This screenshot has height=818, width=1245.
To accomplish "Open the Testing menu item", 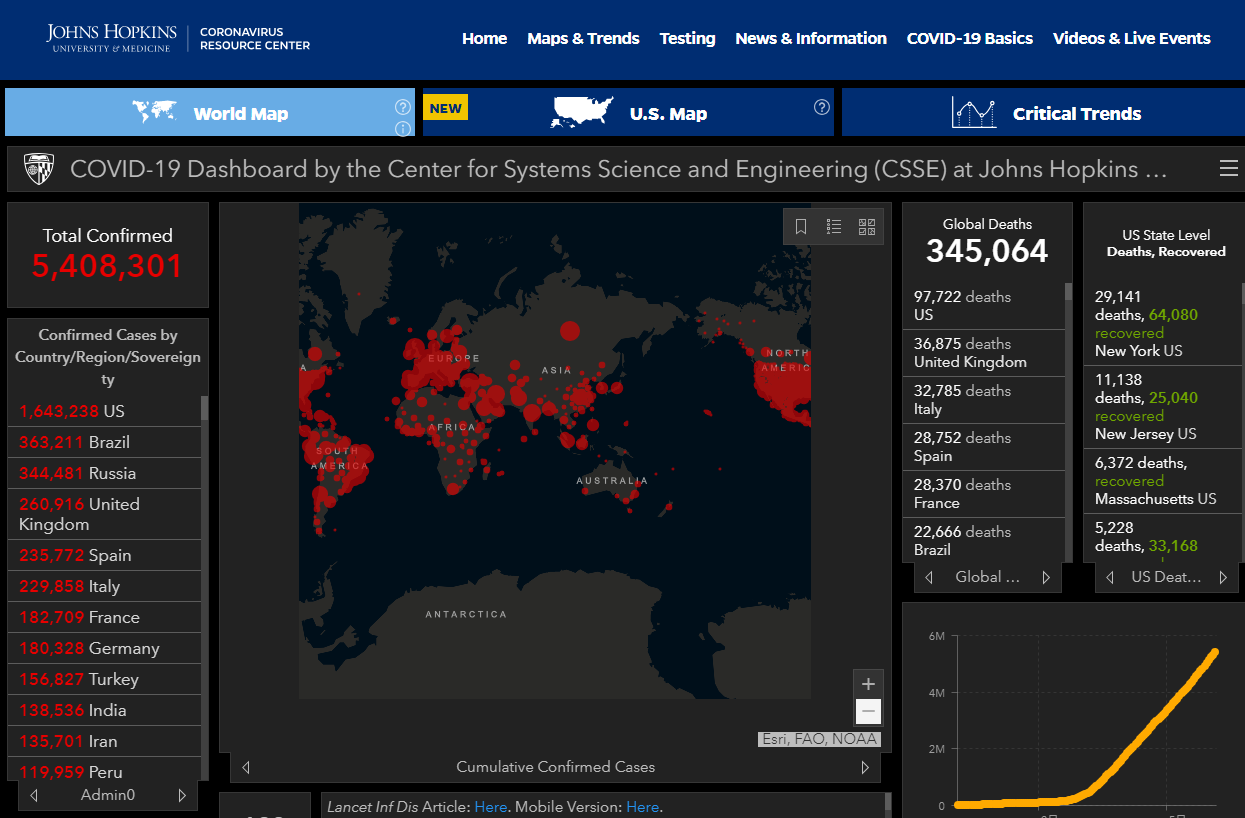I will (687, 38).
